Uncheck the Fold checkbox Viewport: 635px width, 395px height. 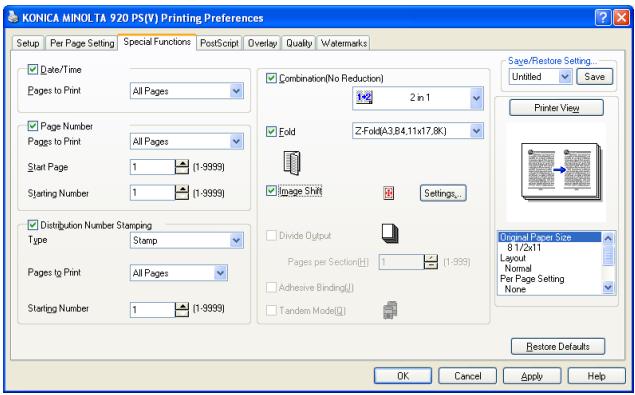click(x=271, y=131)
